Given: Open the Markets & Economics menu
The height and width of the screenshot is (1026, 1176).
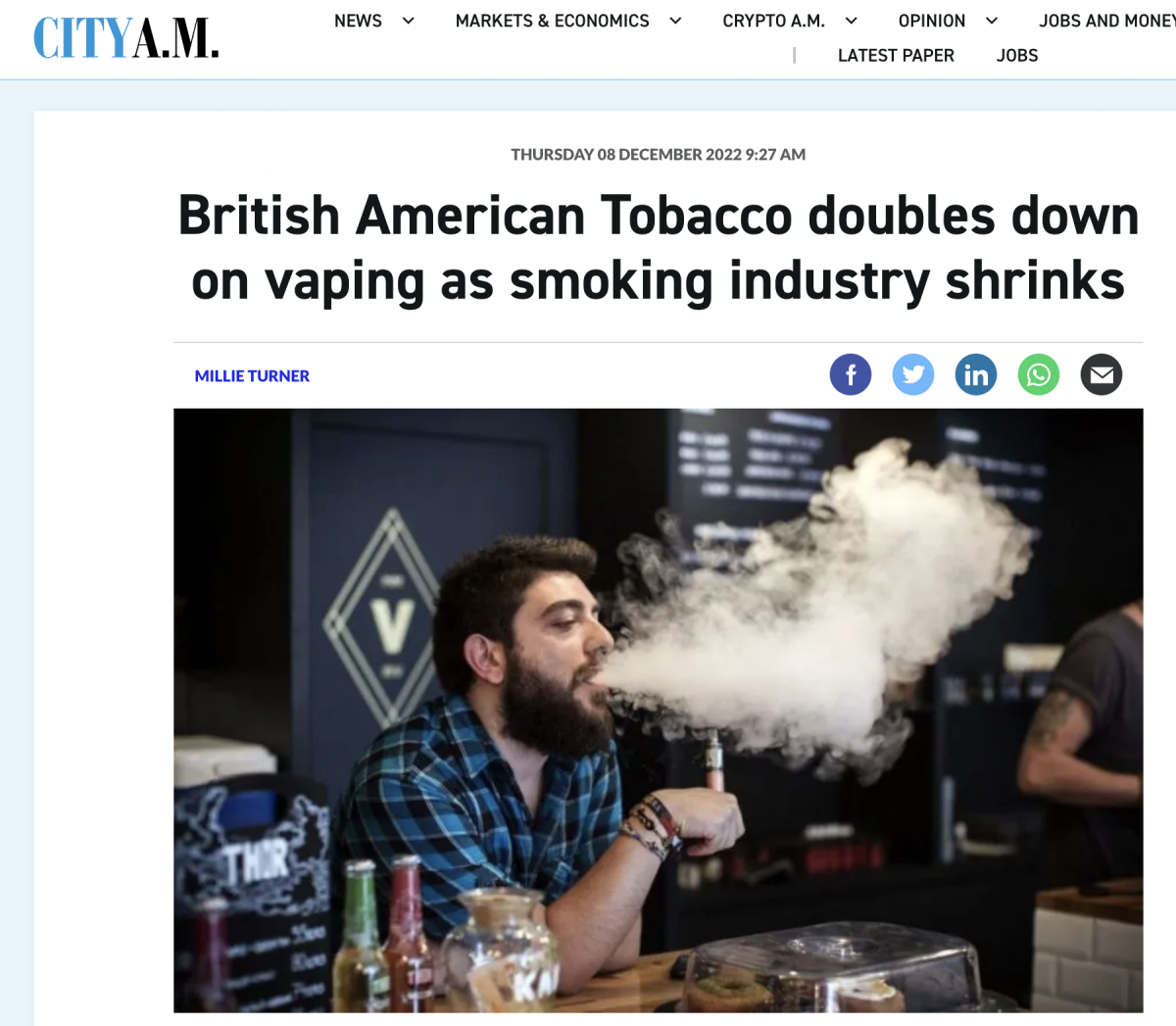Looking at the screenshot, I should pos(552,21).
